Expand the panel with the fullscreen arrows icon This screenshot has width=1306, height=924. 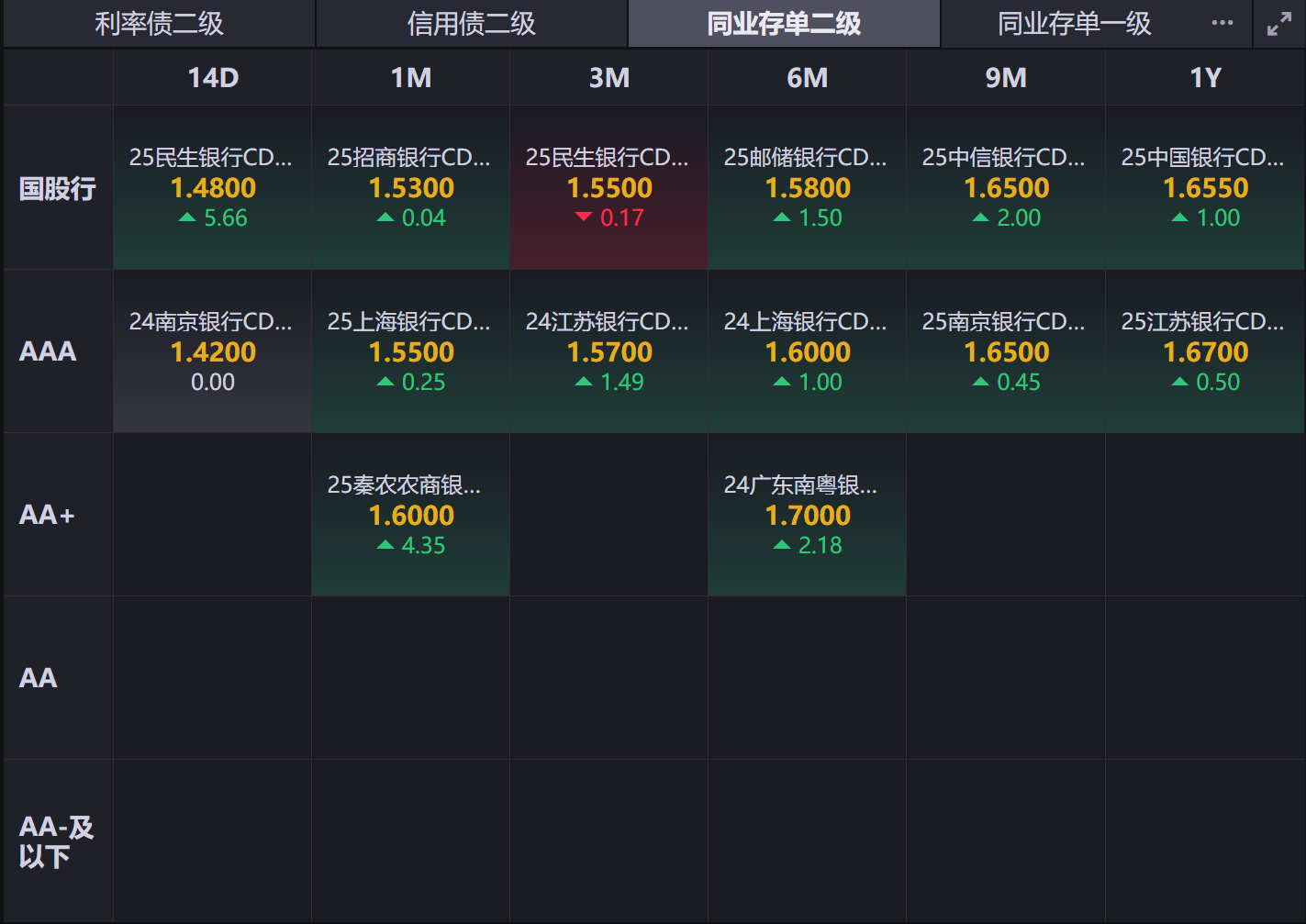pyautogui.click(x=1279, y=24)
